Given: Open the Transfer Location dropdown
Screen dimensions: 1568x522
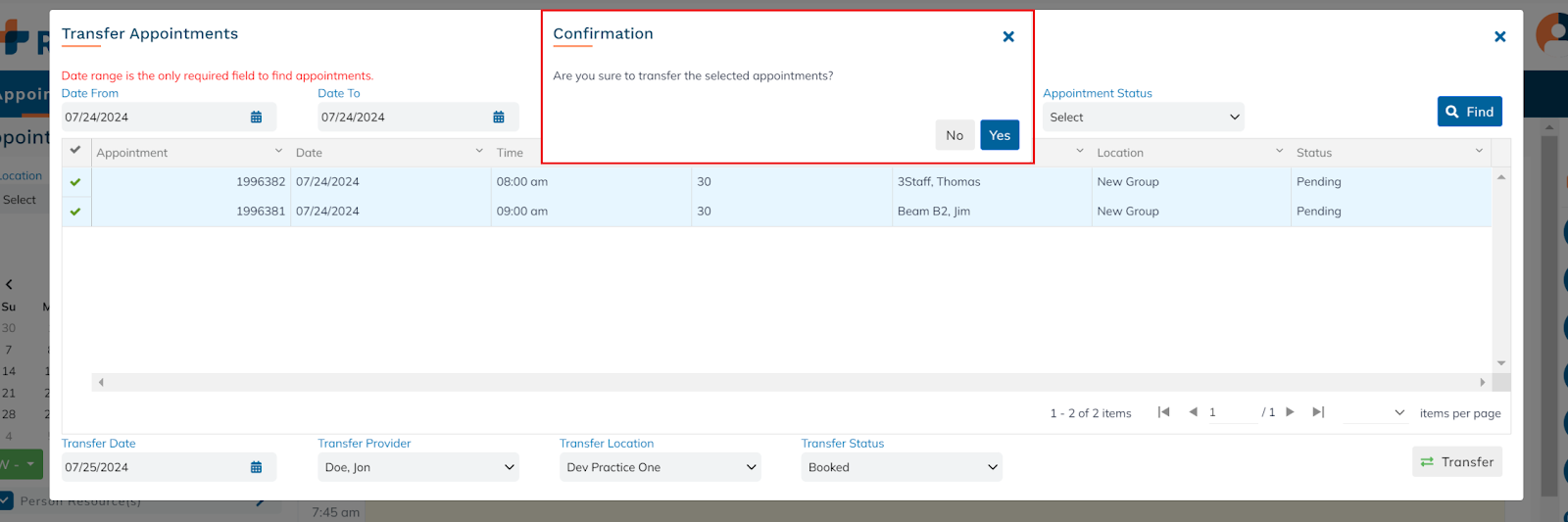Looking at the screenshot, I should [x=661, y=468].
